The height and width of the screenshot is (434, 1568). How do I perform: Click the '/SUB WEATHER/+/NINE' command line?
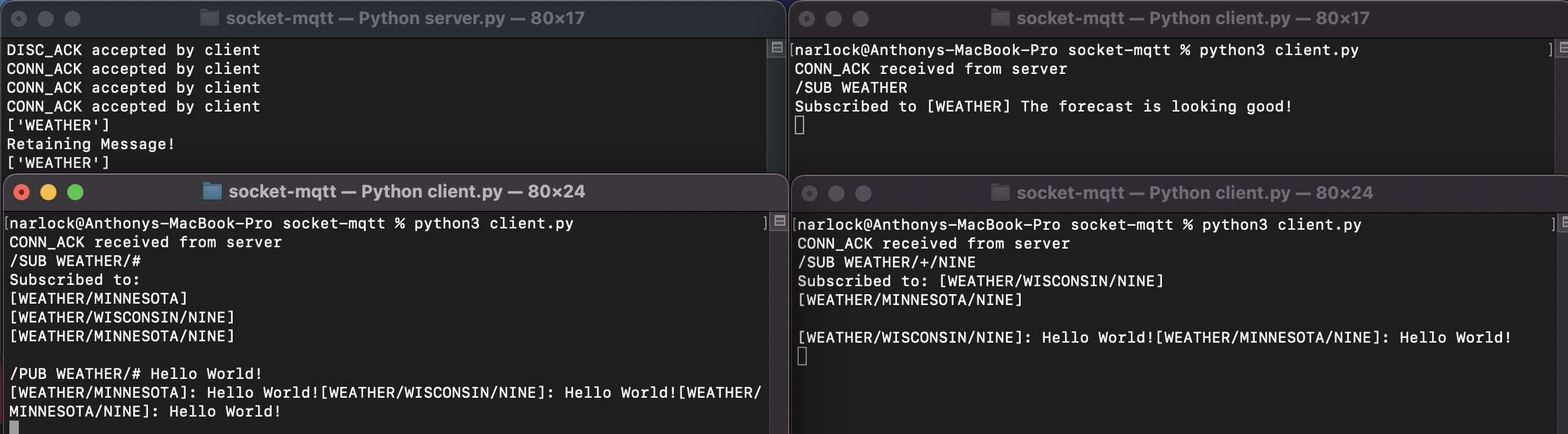[887, 263]
